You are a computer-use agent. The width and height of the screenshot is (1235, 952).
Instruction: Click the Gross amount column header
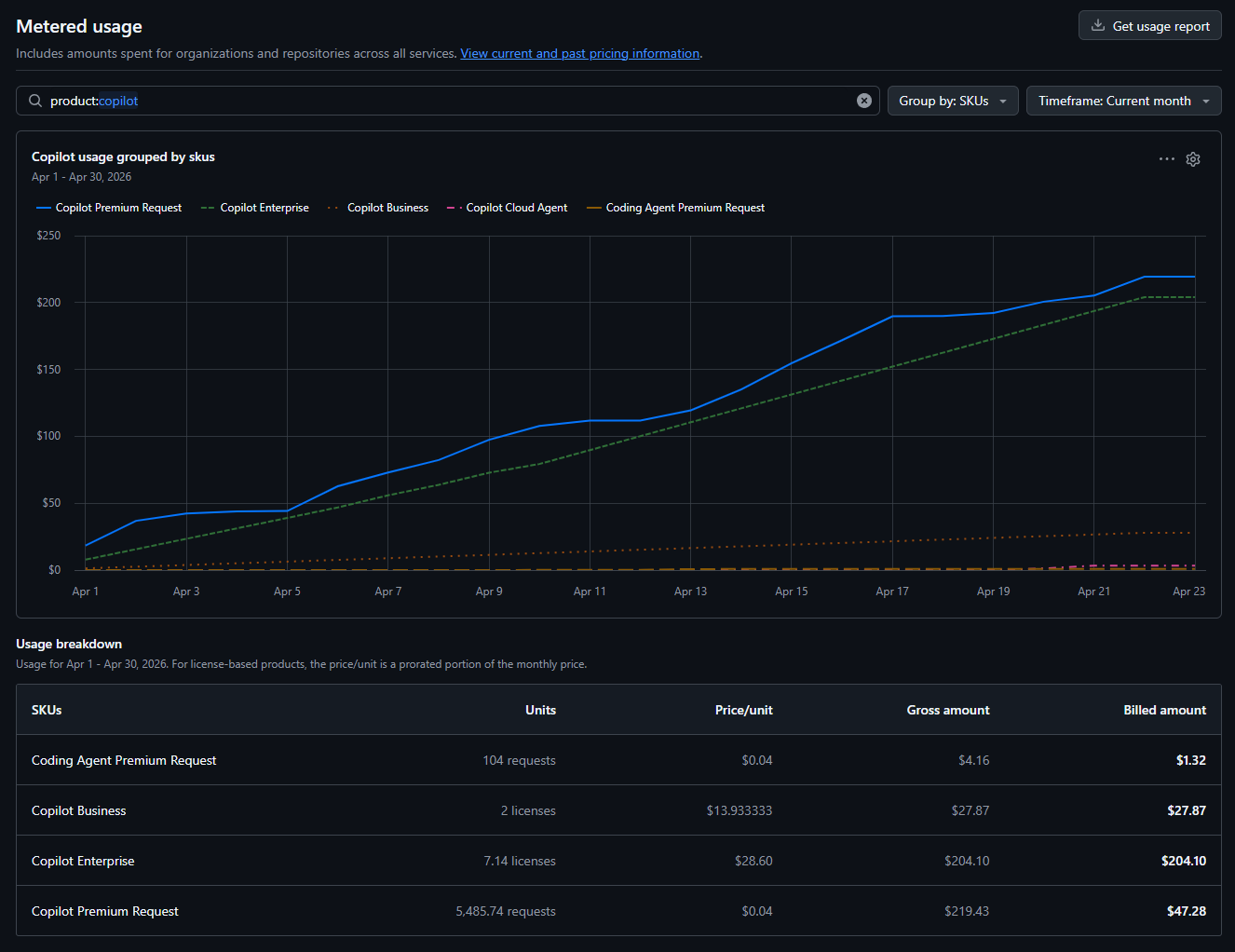(948, 710)
